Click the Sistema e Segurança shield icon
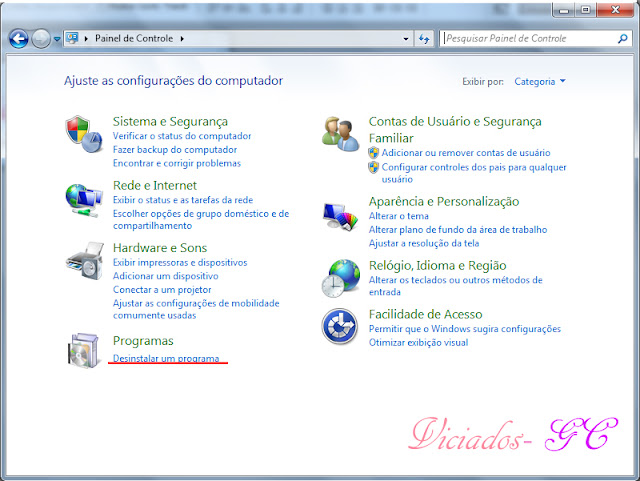 point(84,134)
